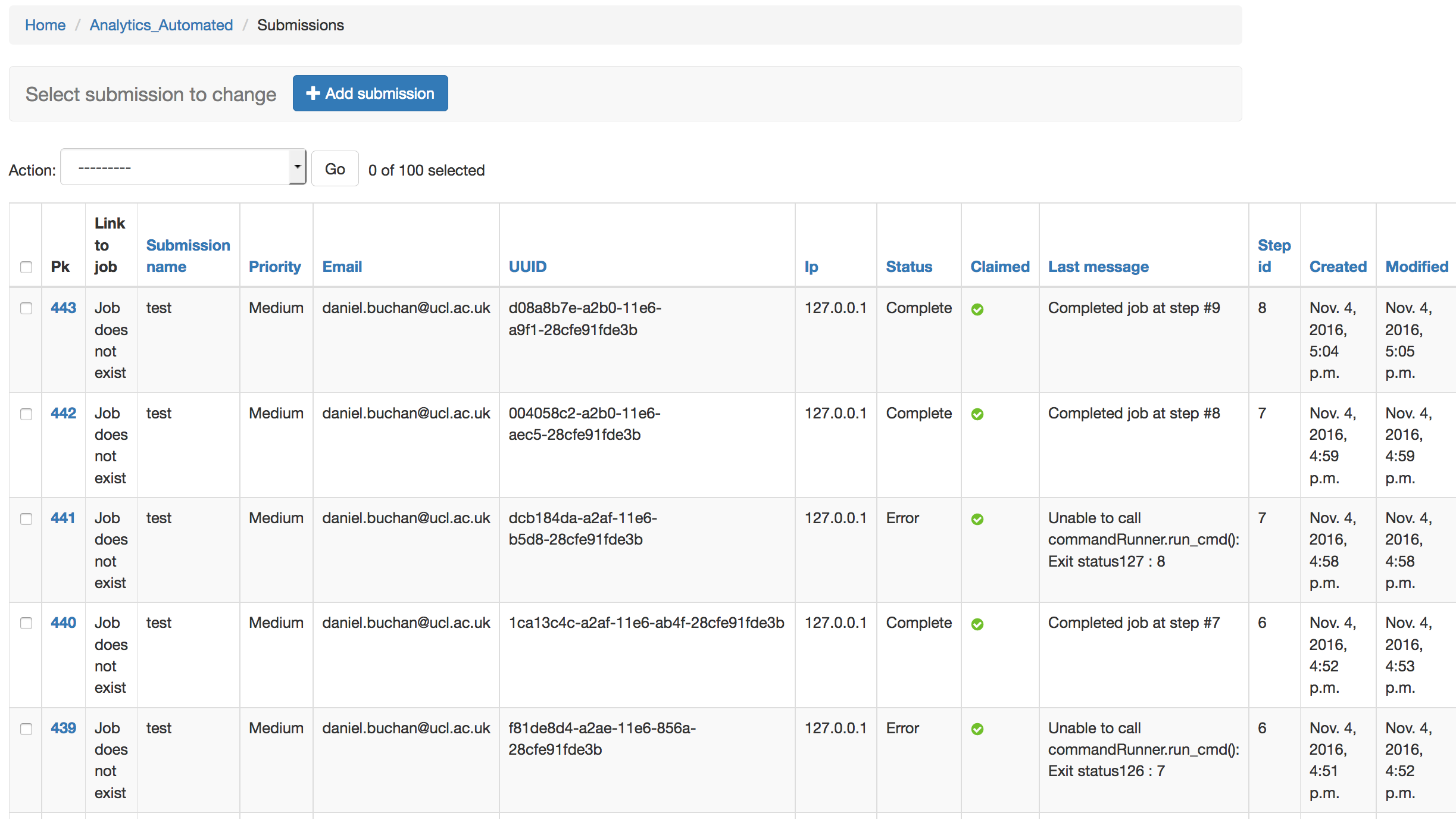The image size is (1456, 819).
Task: Check the box for submission 442
Action: [x=26, y=414]
